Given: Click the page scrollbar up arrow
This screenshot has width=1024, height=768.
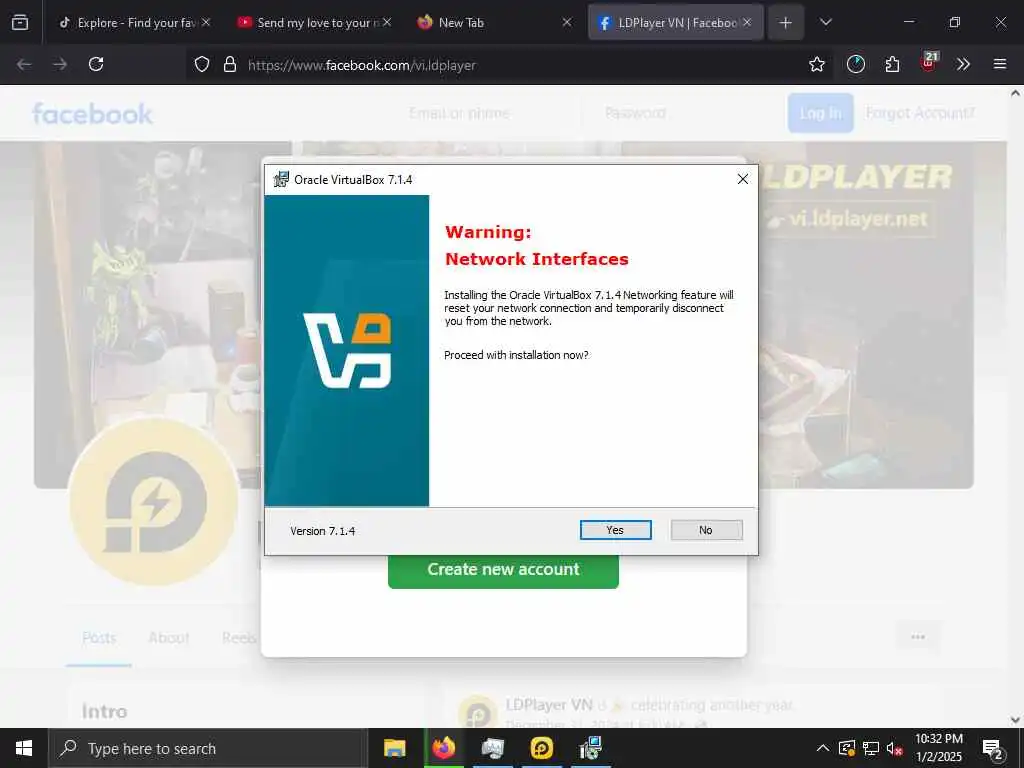Looking at the screenshot, I should (x=1016, y=93).
